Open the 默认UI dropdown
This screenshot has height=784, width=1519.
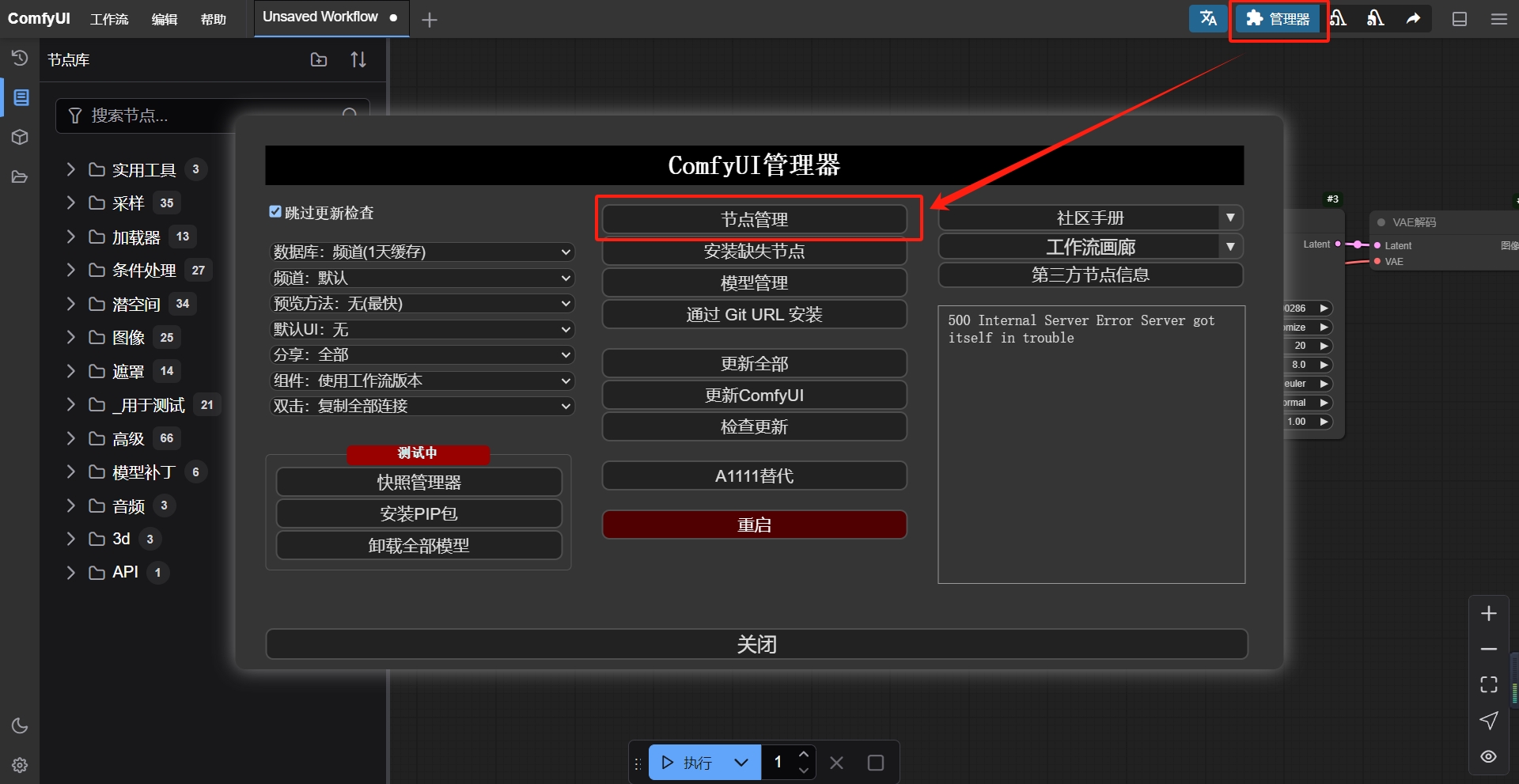point(422,329)
